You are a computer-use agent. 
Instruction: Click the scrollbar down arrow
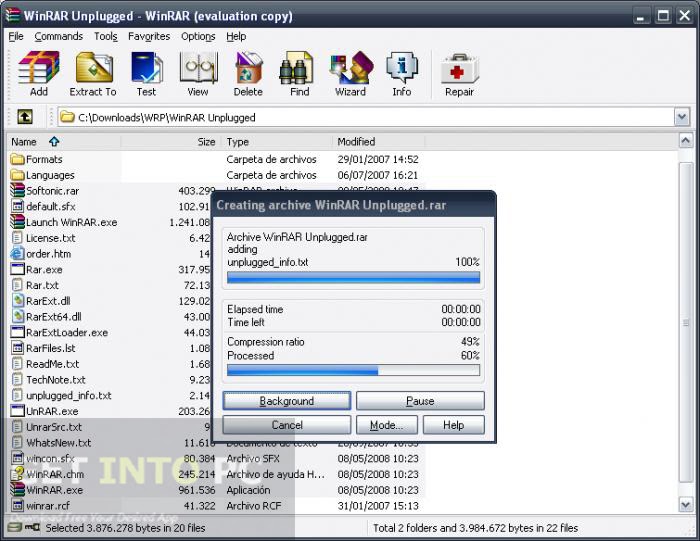[686, 505]
